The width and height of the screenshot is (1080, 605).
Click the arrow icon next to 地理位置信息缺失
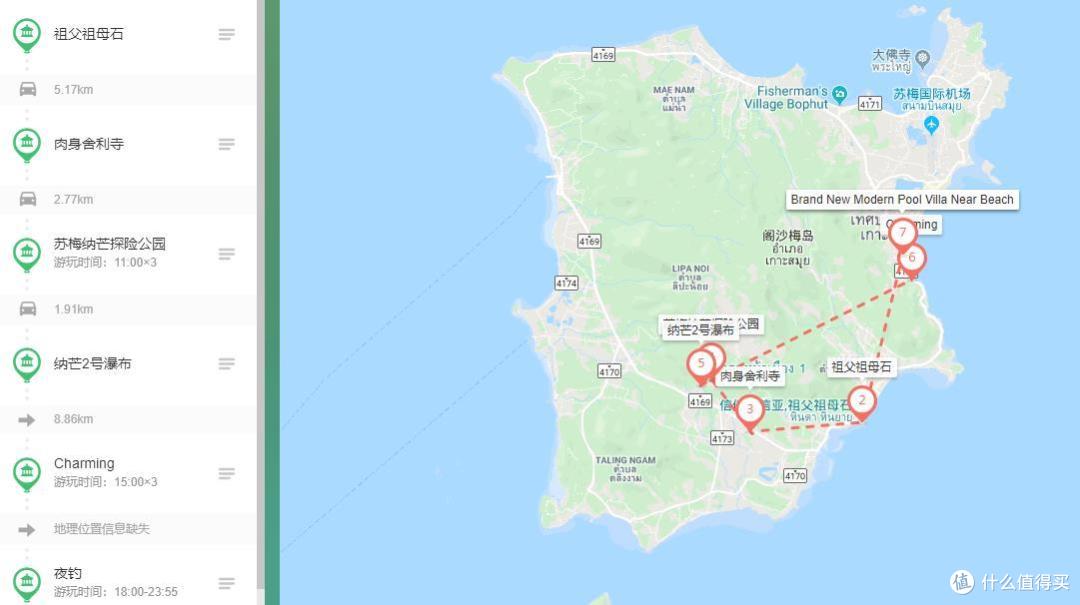(27, 529)
